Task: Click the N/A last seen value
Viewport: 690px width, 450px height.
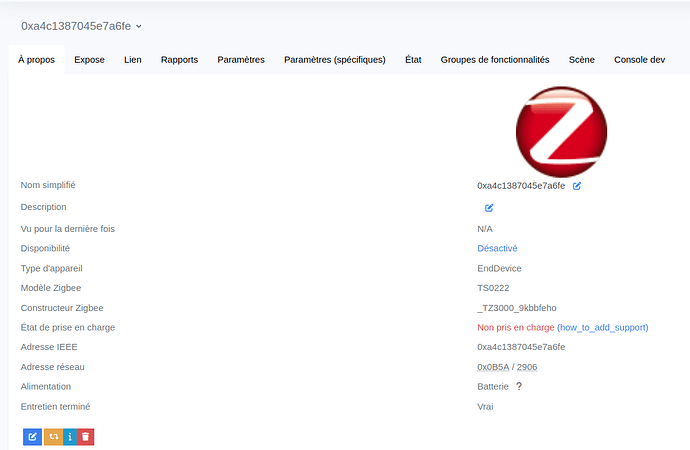Action: 485,229
